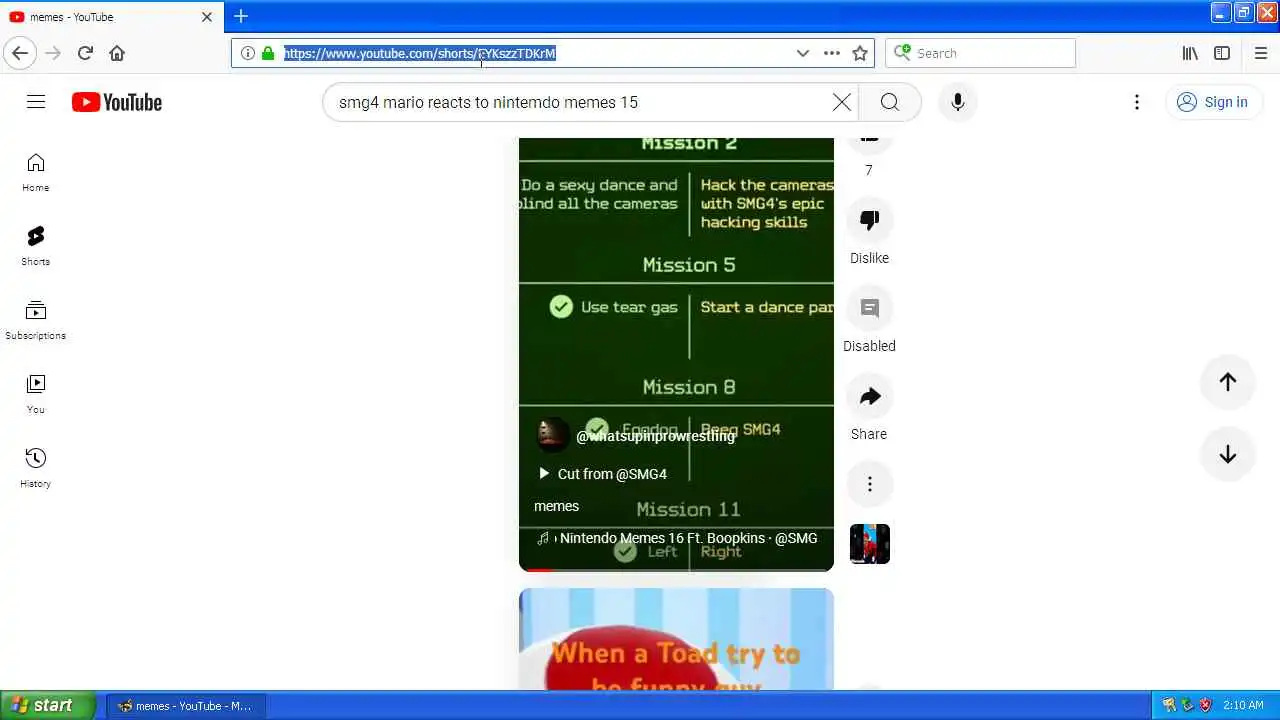
Task: Open YouTube settings three-dot menu
Action: point(1137,102)
